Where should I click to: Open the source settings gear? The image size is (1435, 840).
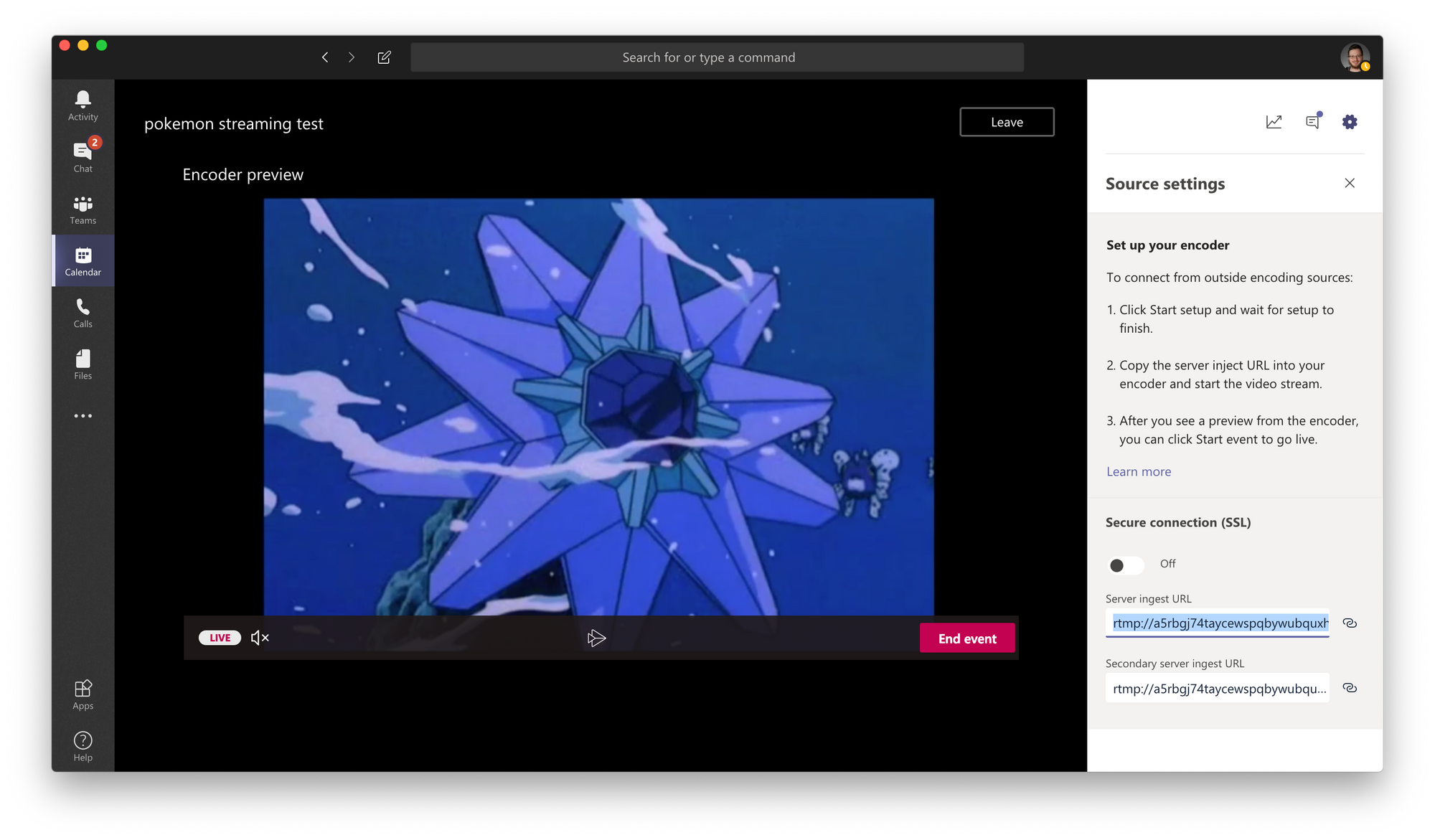[x=1350, y=122]
